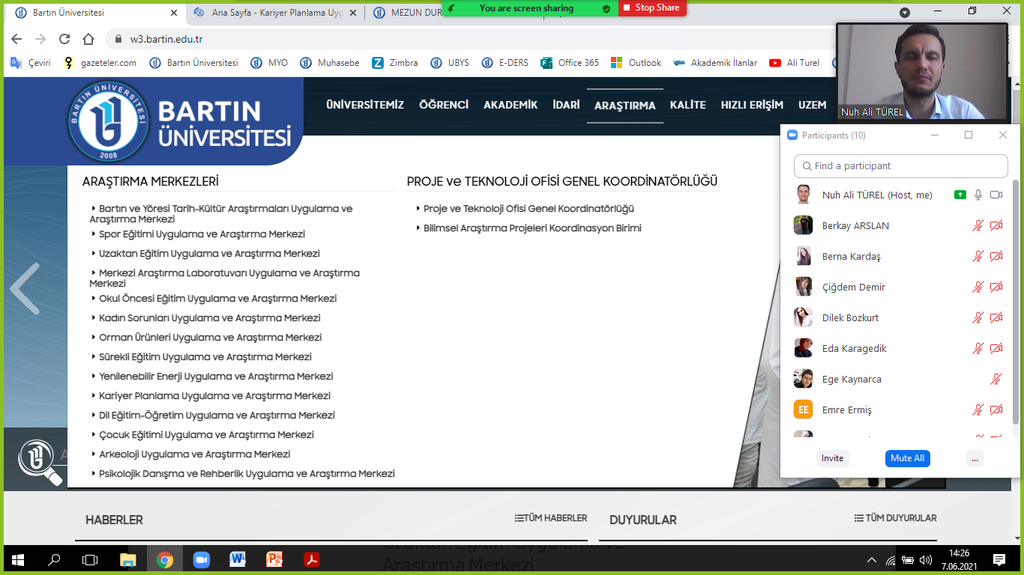The width and height of the screenshot is (1024, 575).
Task: Click the previous slide arrow on banner
Action: [24, 288]
